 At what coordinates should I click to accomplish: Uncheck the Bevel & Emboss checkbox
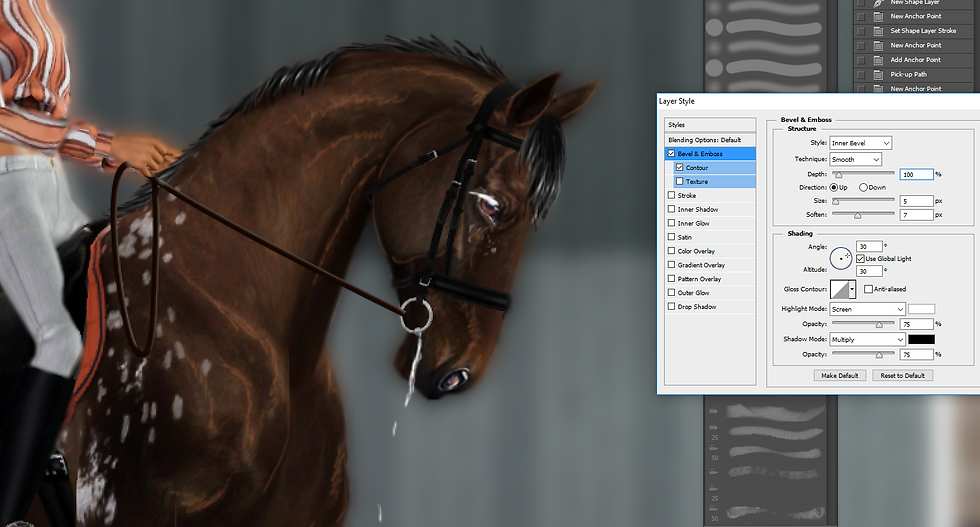671,153
